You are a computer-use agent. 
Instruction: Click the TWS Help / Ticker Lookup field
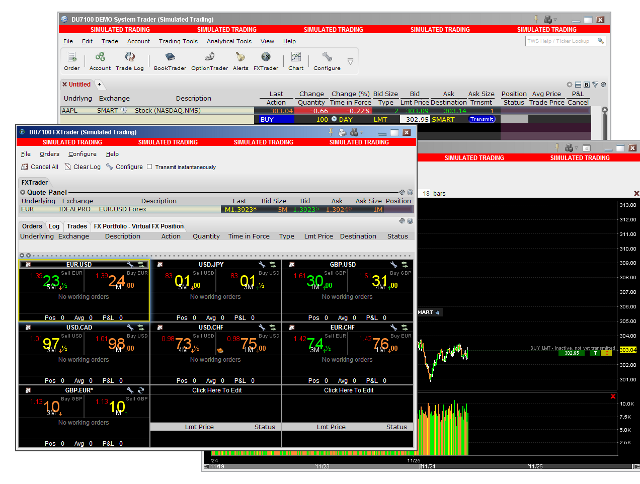point(565,41)
